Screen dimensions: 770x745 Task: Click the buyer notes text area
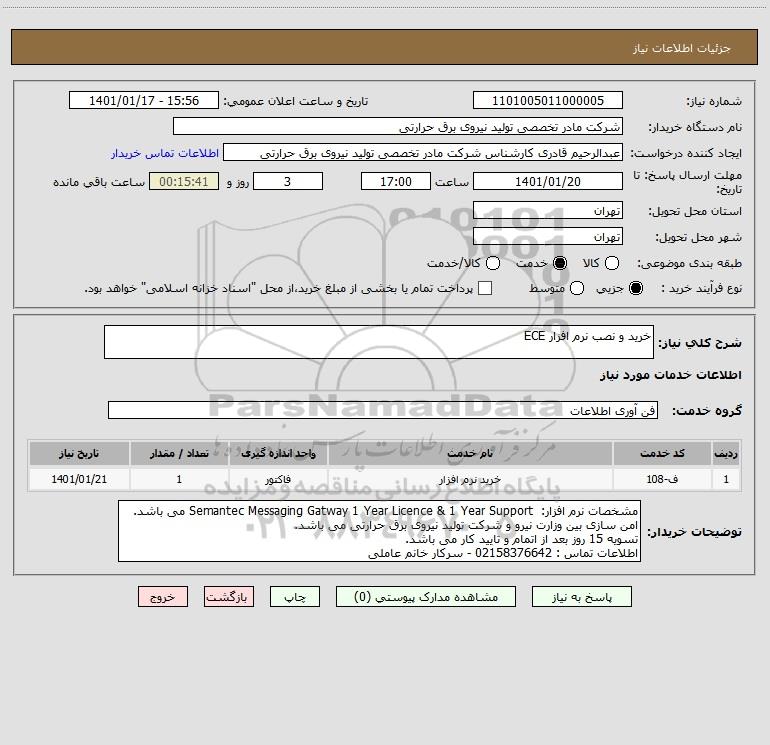pyautogui.click(x=379, y=532)
